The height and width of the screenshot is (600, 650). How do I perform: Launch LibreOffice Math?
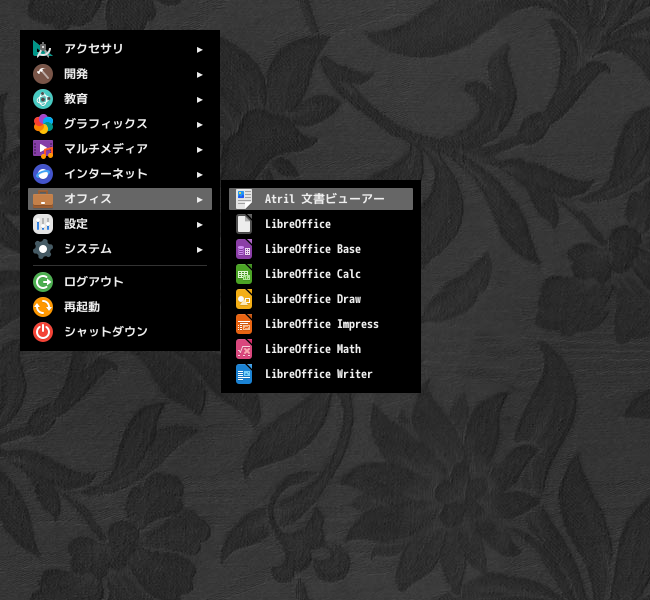tap(321, 349)
